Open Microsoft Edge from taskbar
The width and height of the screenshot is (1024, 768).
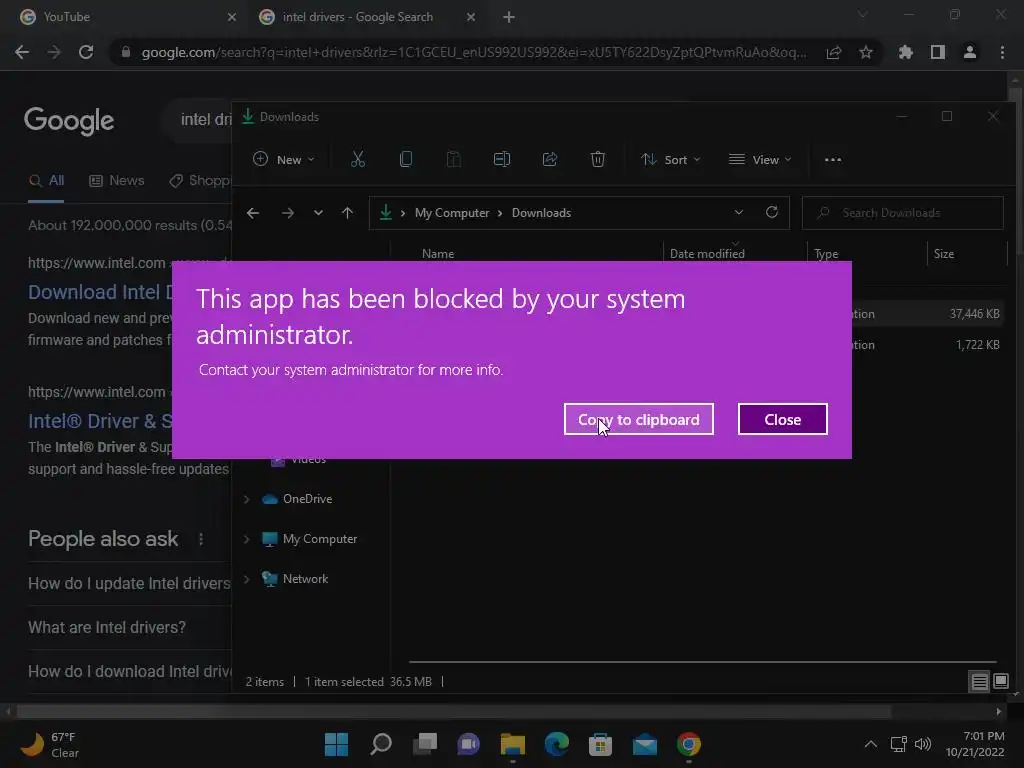click(x=556, y=744)
